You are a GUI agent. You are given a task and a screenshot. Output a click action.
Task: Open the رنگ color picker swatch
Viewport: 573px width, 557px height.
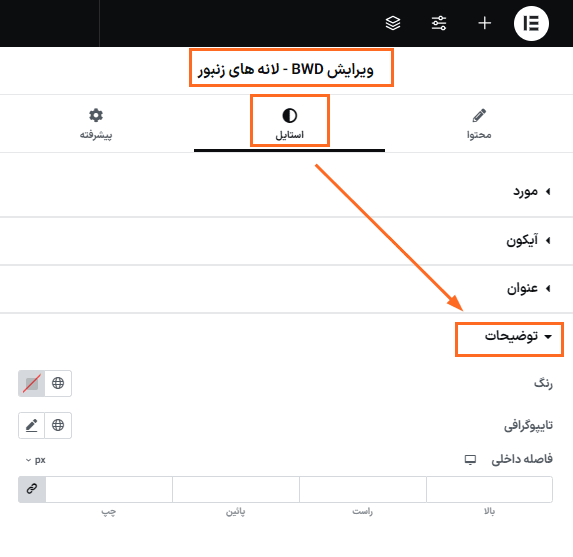click(x=32, y=383)
